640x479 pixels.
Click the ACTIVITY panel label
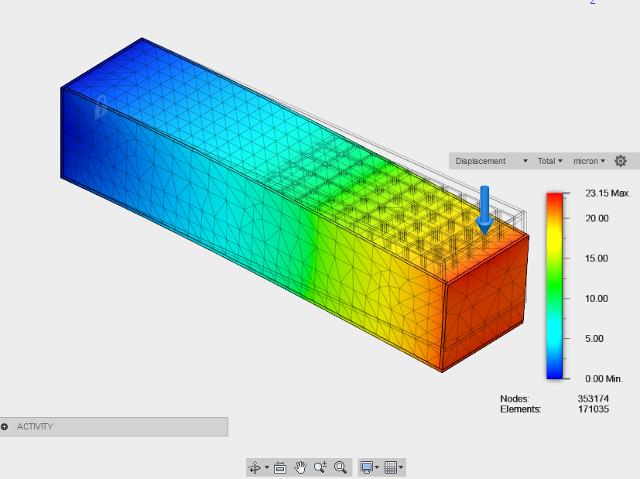pos(36,427)
